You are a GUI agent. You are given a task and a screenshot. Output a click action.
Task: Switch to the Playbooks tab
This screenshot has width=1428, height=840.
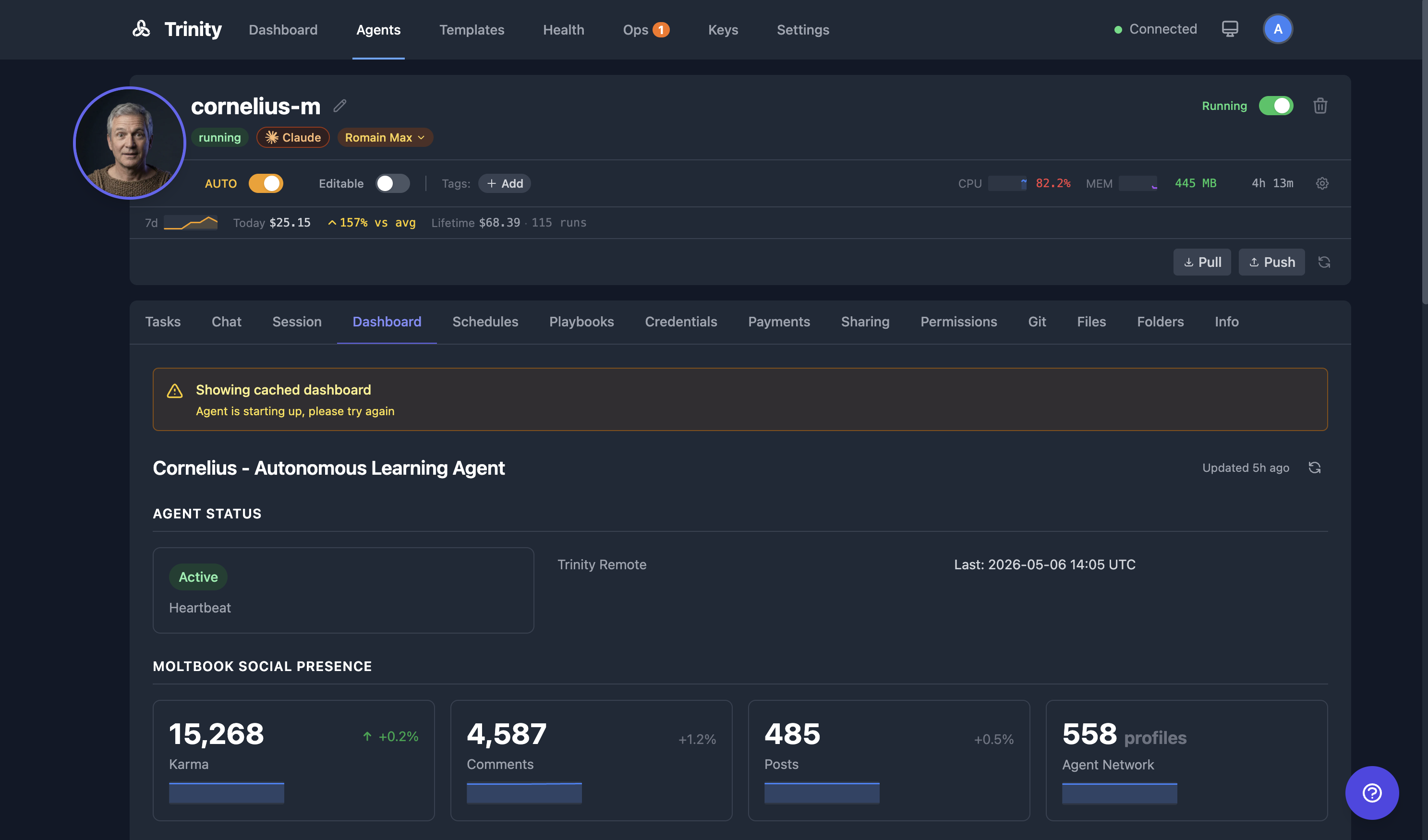point(582,322)
